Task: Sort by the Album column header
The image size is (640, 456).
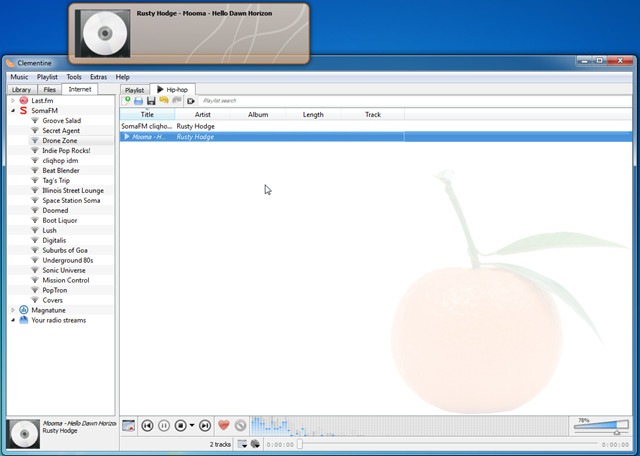Action: (258, 115)
